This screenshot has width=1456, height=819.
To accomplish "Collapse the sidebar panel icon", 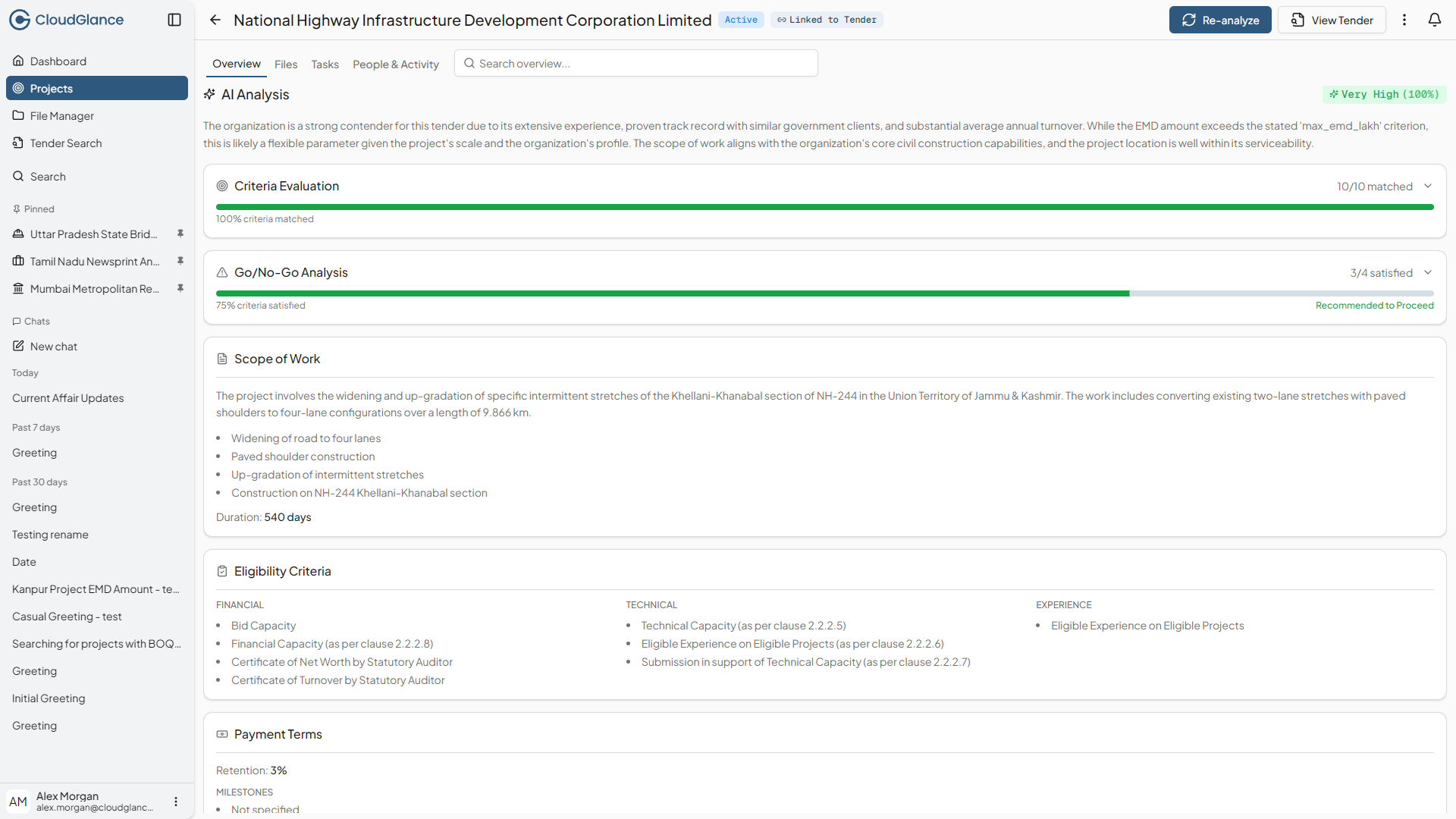I will click(x=174, y=20).
